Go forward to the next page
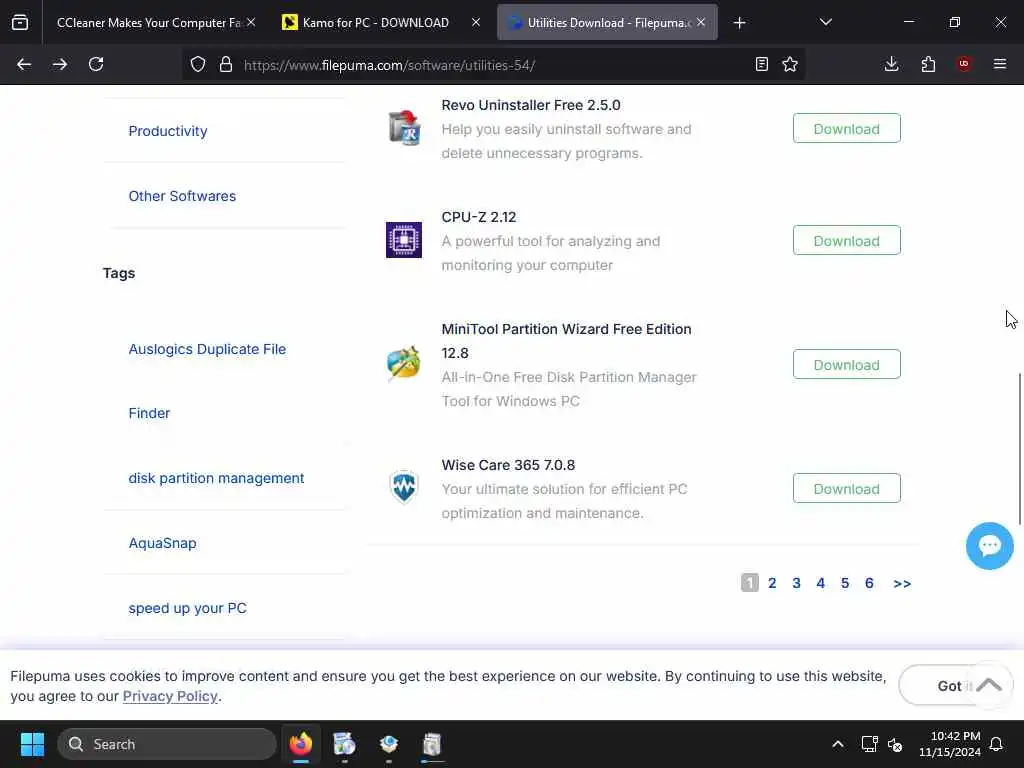 click(59, 64)
